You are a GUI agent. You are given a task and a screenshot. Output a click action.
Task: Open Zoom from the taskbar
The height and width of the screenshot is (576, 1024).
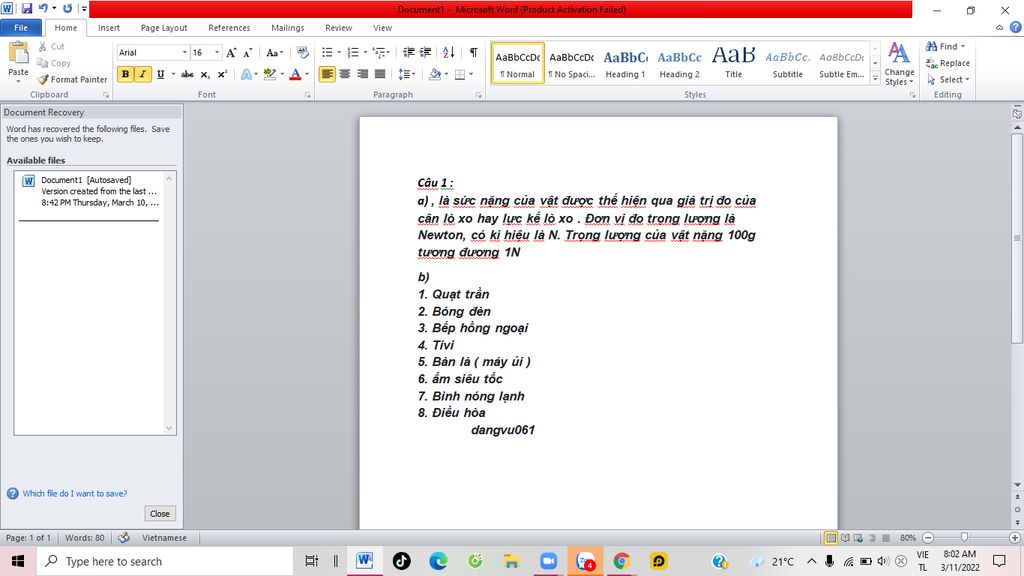pyautogui.click(x=548, y=561)
